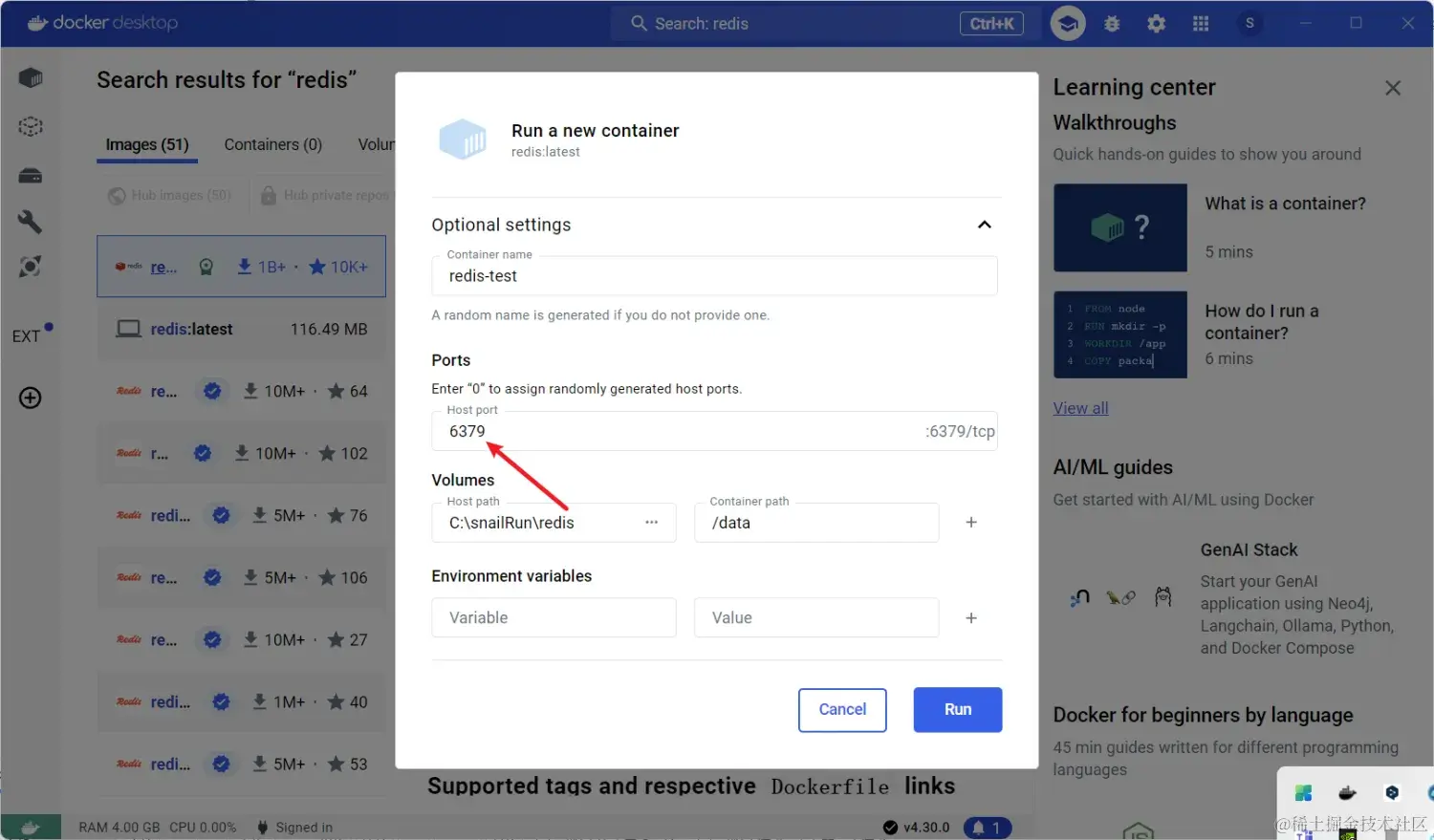Select the top redis result with 1B+ downloads

[x=241, y=267]
